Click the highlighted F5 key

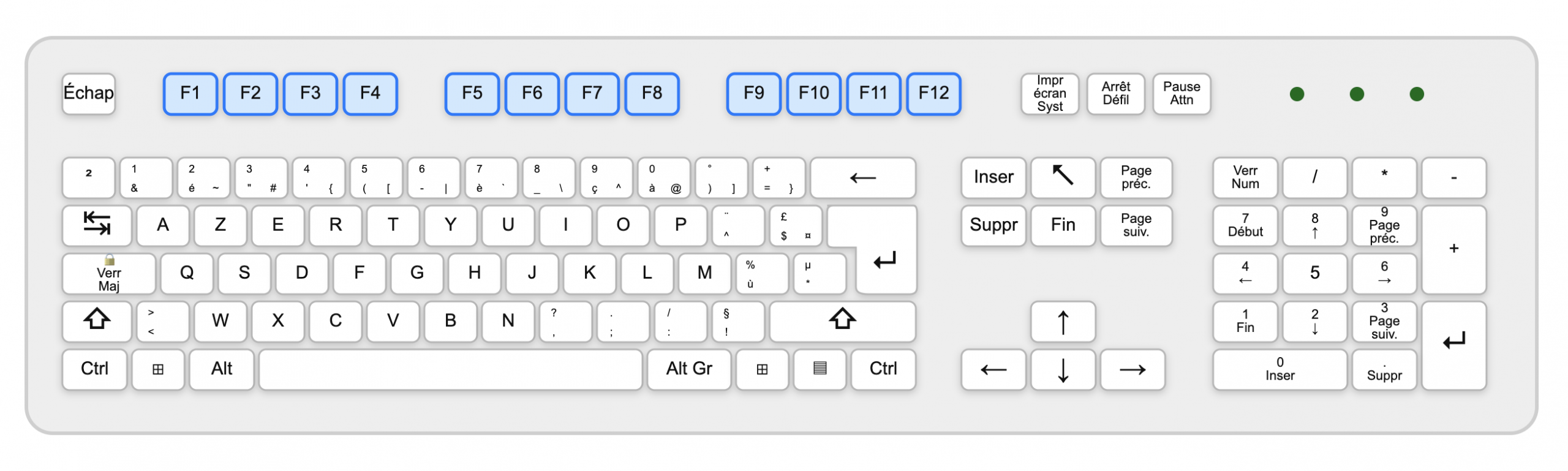point(472,94)
